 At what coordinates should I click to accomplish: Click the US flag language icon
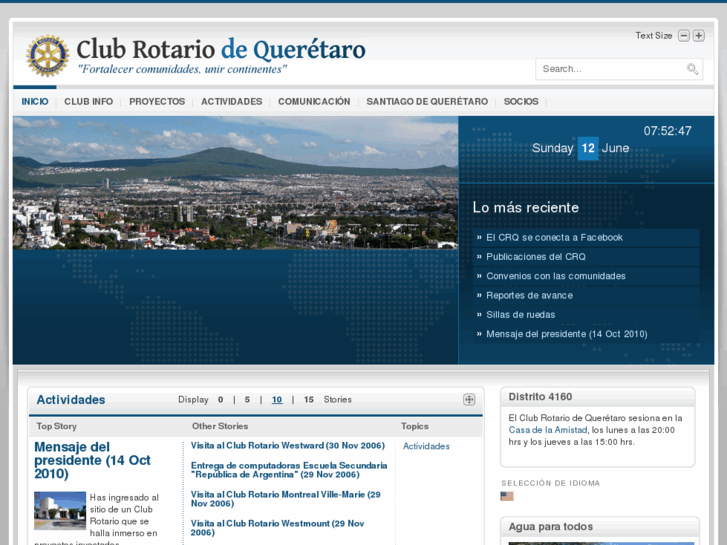click(507, 496)
